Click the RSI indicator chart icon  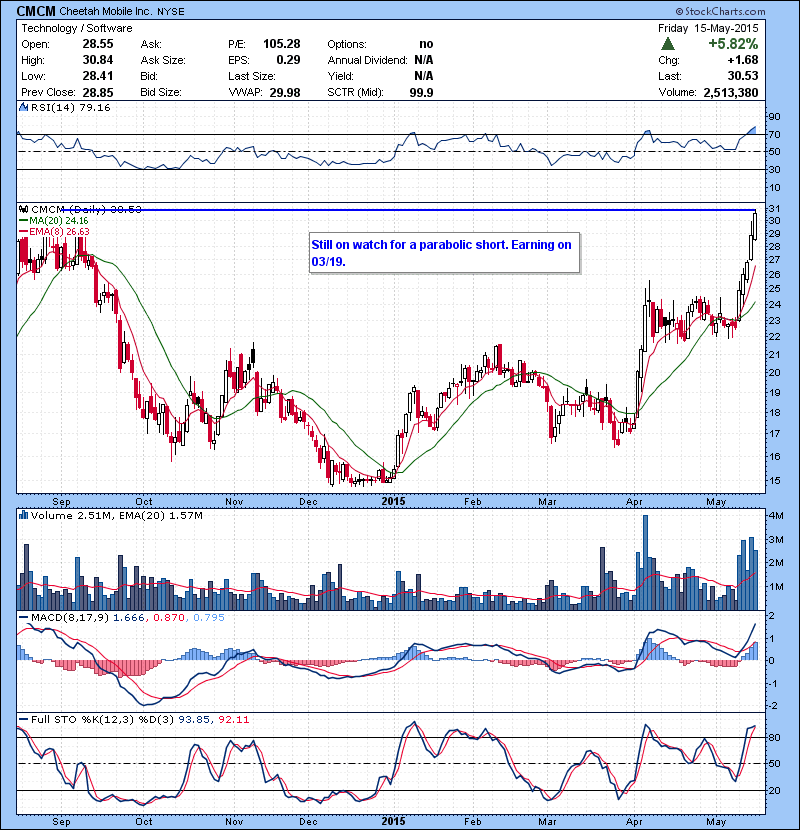[23, 107]
